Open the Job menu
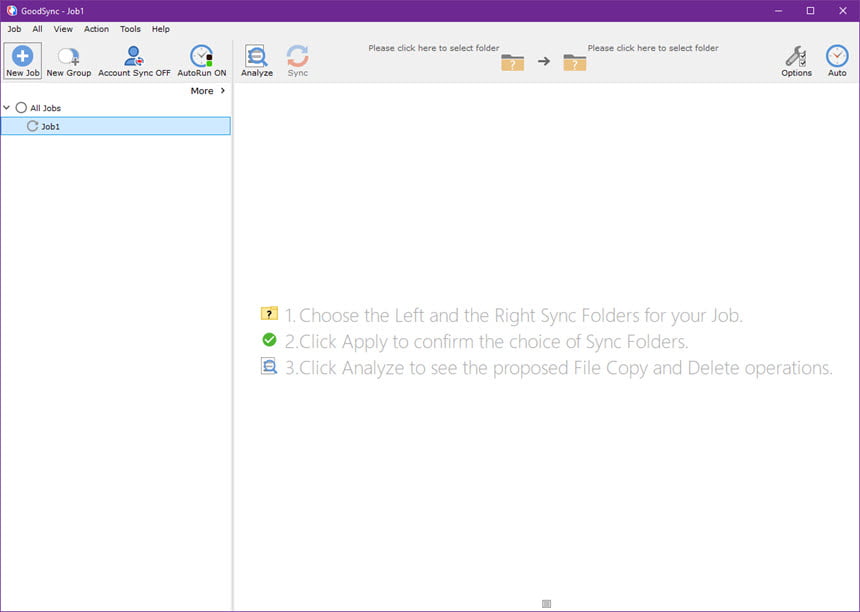860x612 pixels. (x=14, y=29)
